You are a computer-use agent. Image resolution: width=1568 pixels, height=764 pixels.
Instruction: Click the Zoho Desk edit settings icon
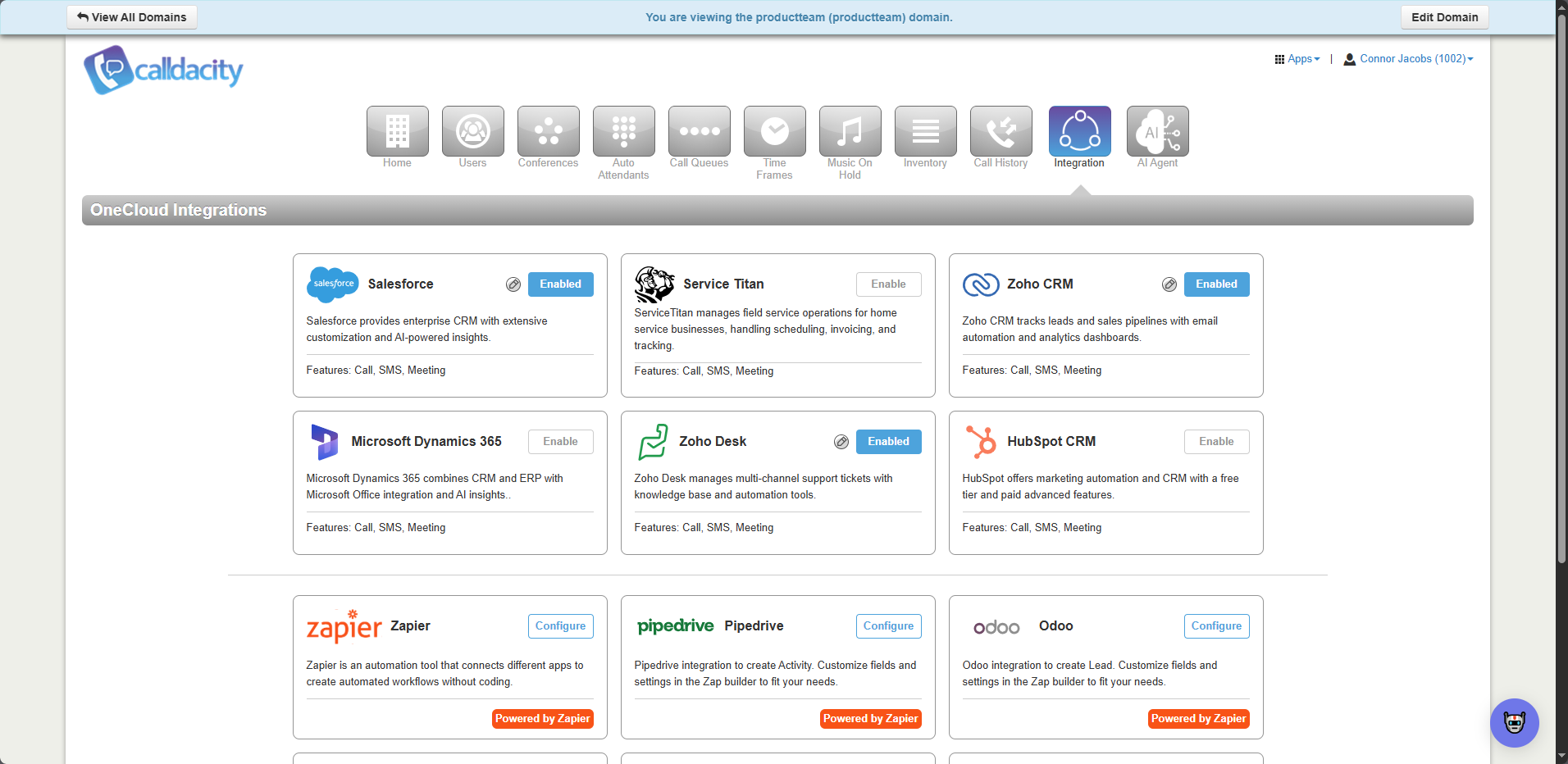pos(841,442)
